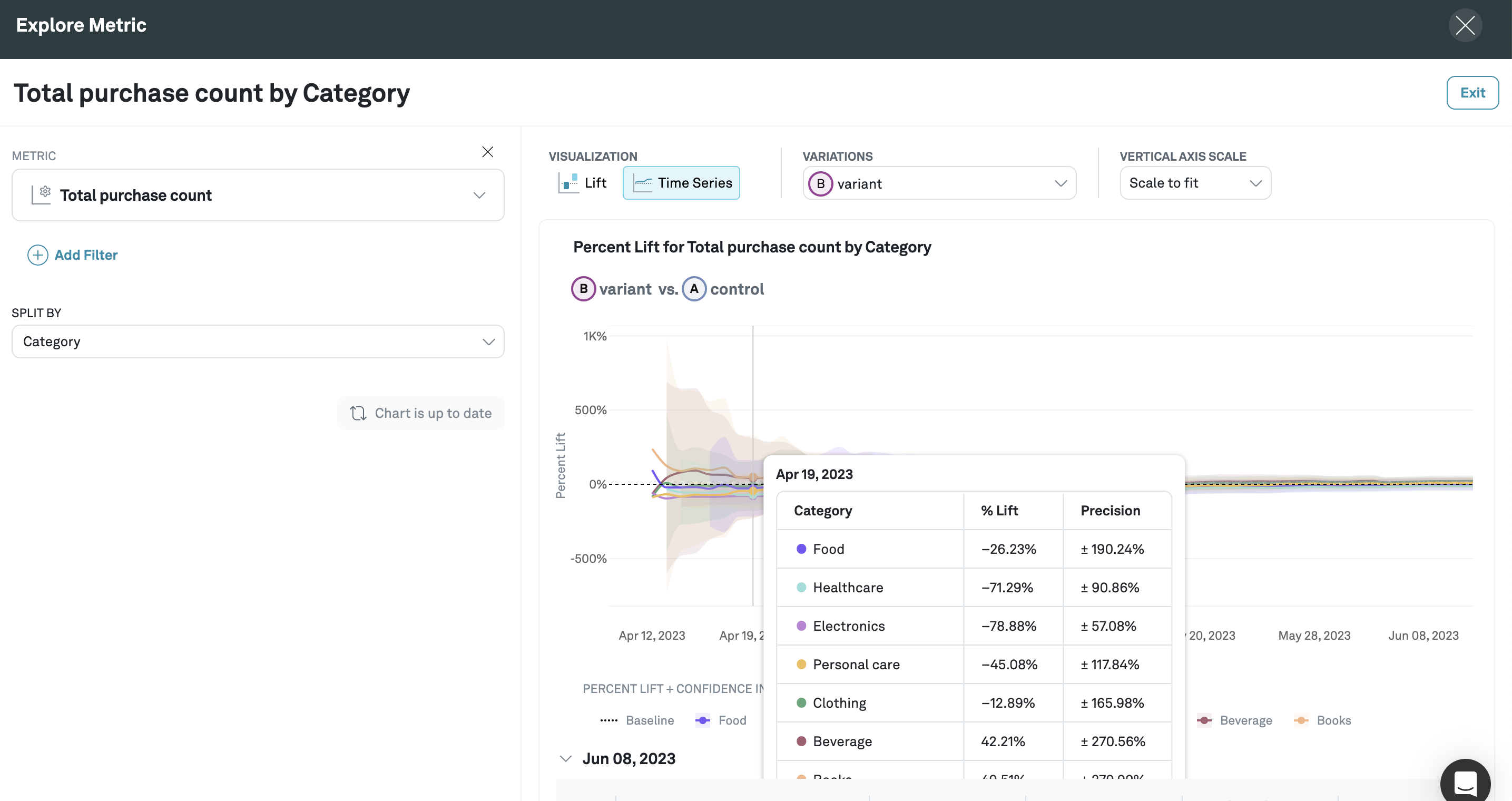Open the Split By Category dropdown
Viewport: 1512px width, 801px height.
[x=257, y=341]
